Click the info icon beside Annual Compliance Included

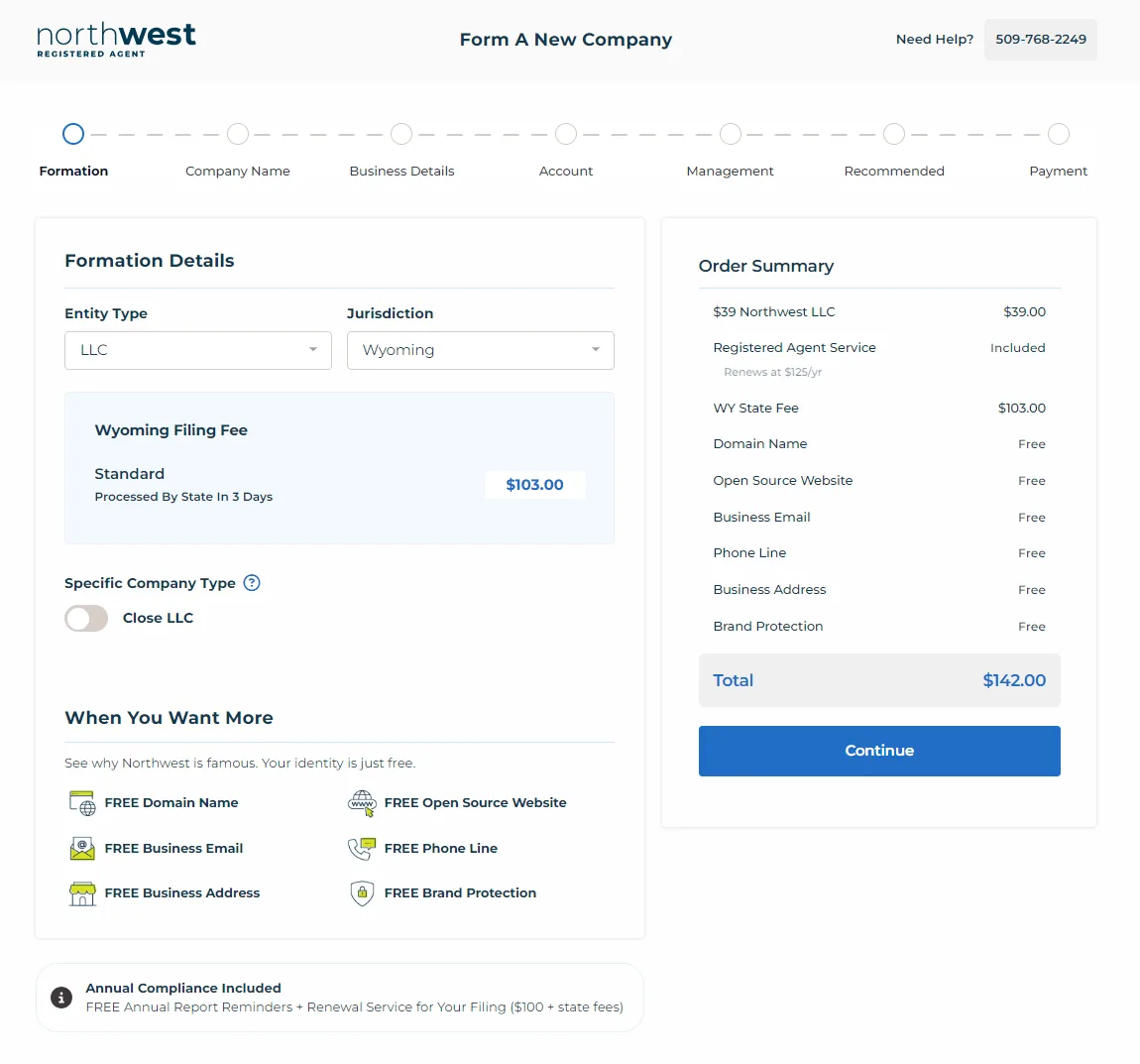coord(61,998)
